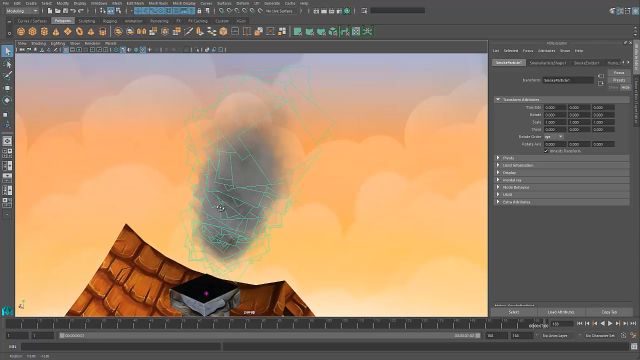Expand the Pivots section
640x360 pixels.
562,158
